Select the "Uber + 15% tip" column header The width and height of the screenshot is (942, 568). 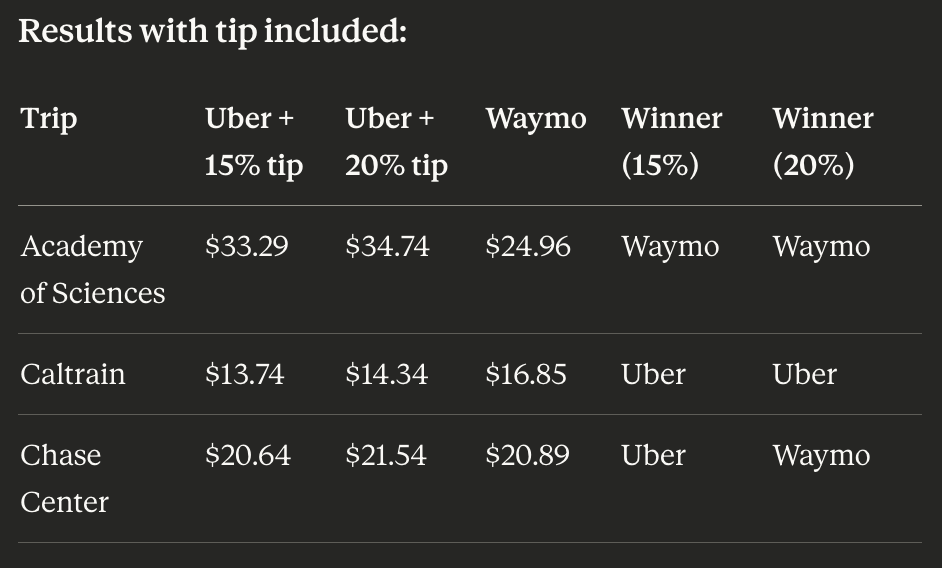point(253,141)
